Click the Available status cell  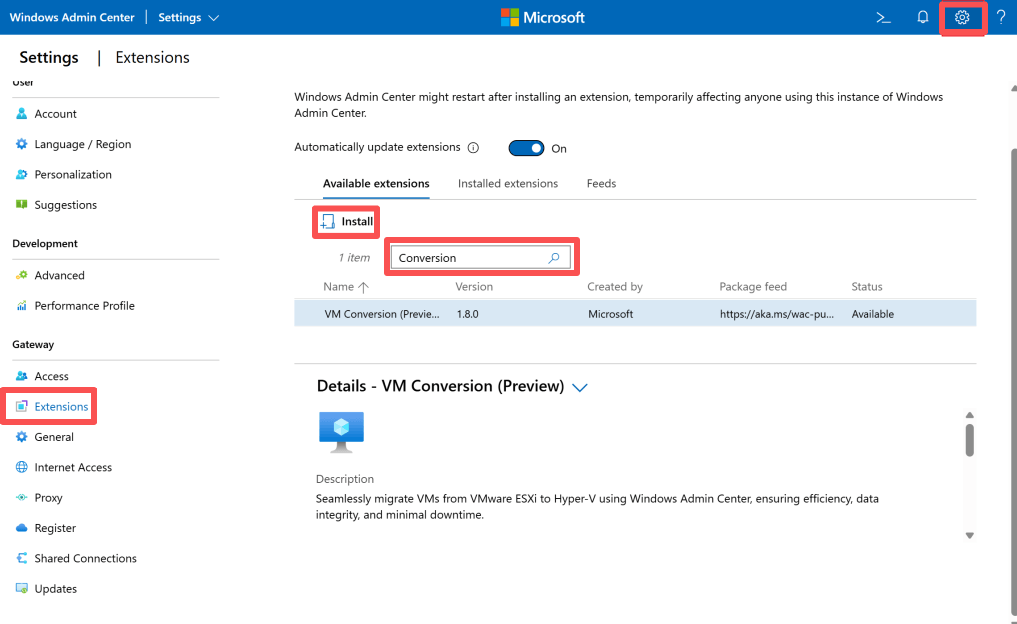(x=872, y=314)
